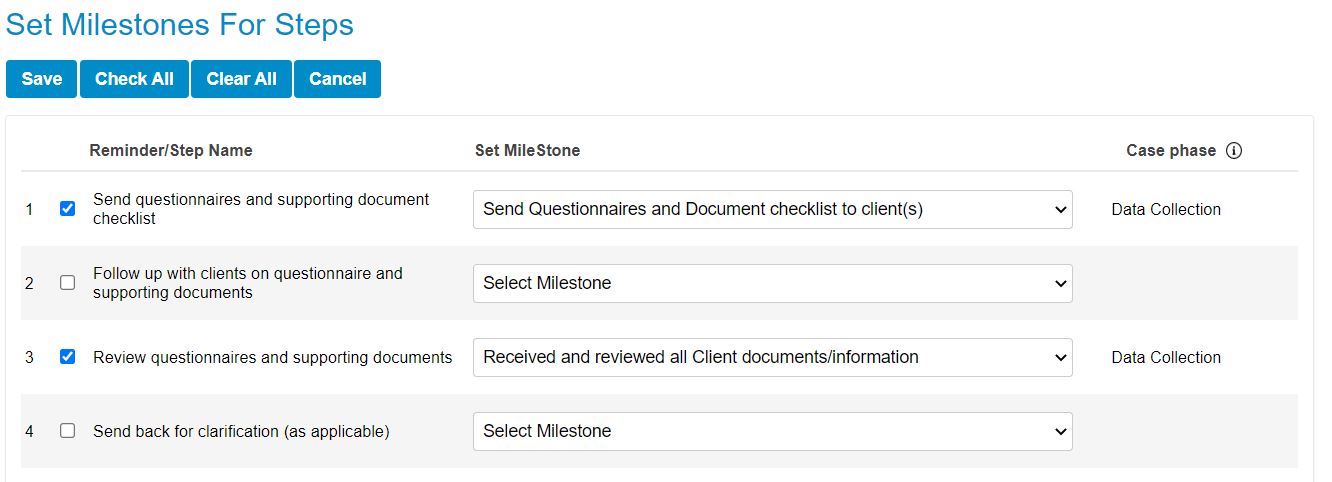Screen dimensions: 1332x482
Task: Click the 'Data Collection' phase in row 1
Action: [1166, 210]
